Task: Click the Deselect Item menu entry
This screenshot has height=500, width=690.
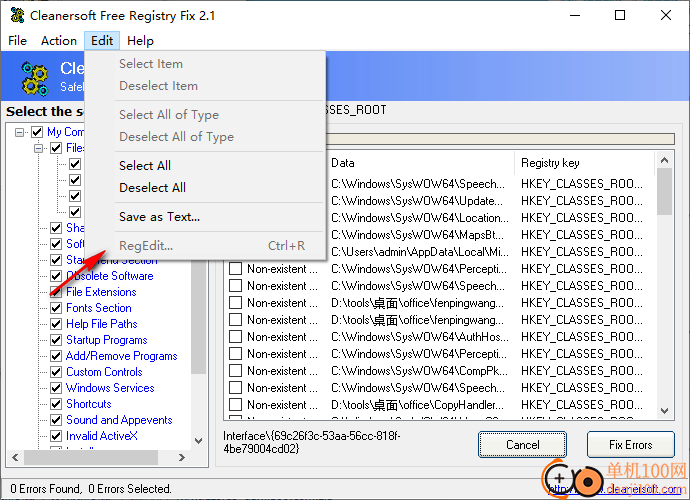Action: 206,85
